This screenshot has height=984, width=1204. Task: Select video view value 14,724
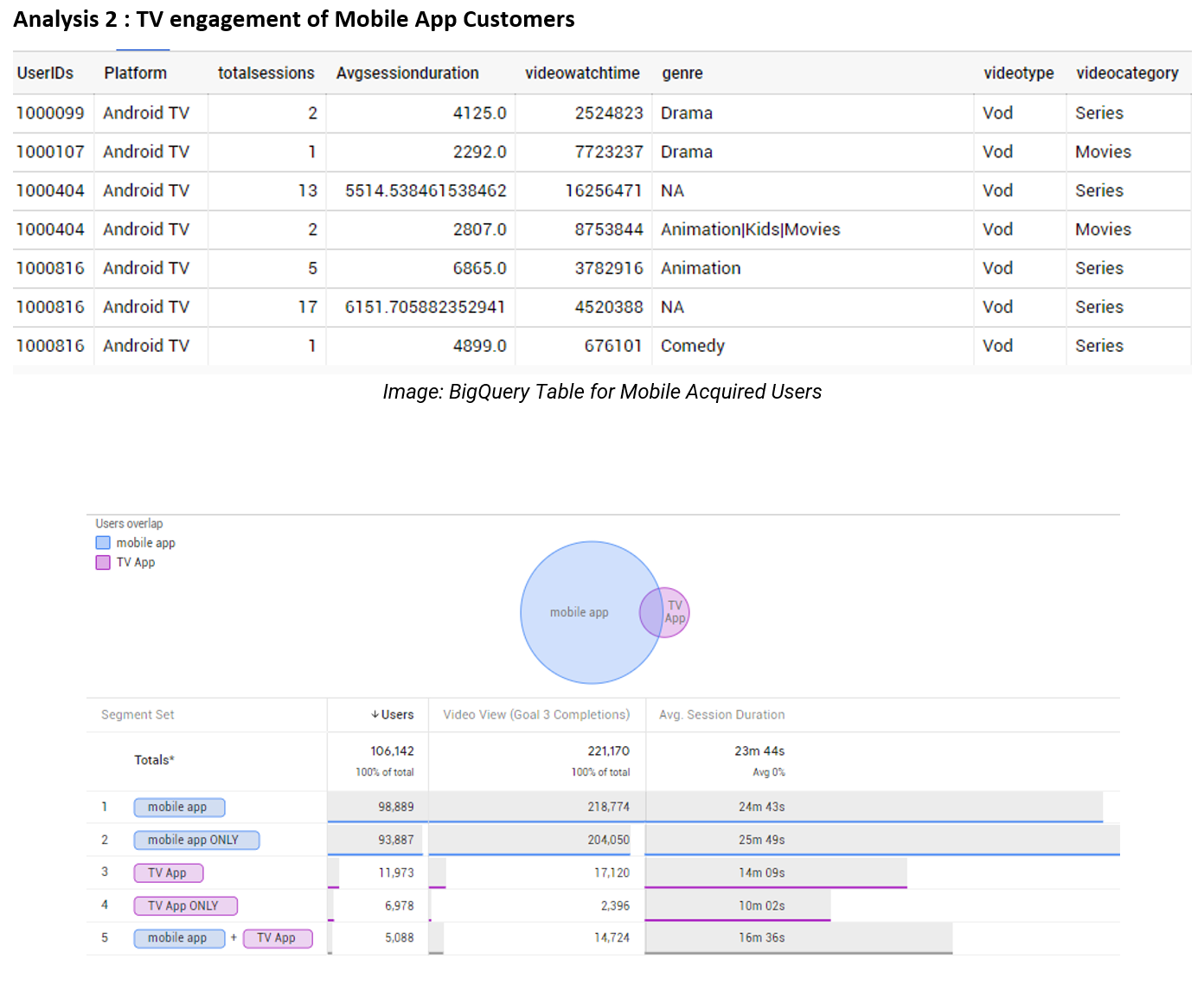[612, 937]
